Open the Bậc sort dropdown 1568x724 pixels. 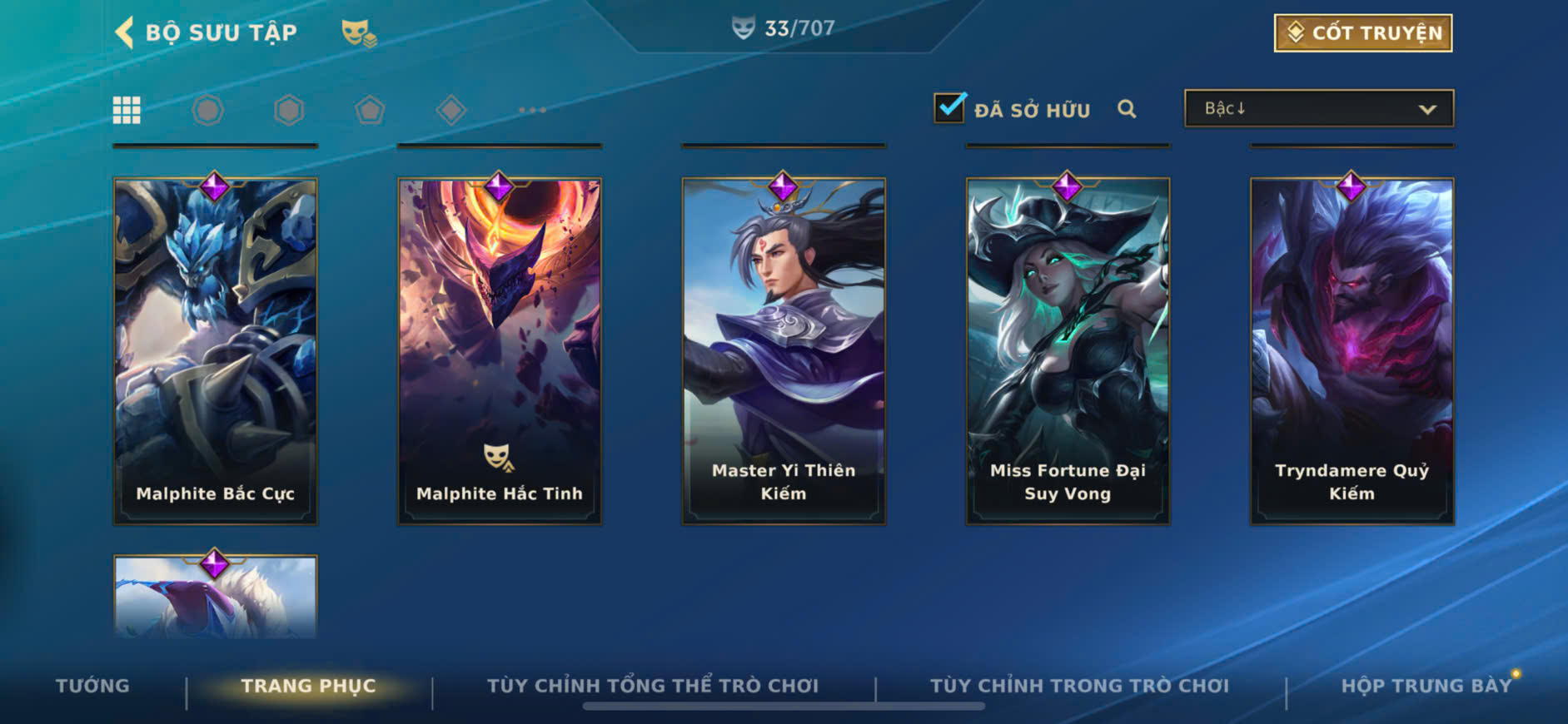[x=1319, y=108]
